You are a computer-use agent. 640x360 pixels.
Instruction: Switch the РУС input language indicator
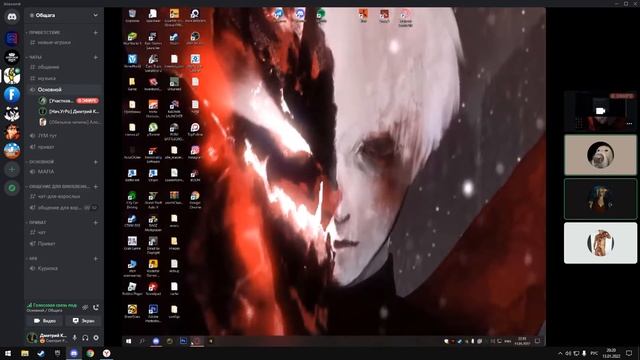pos(594,353)
